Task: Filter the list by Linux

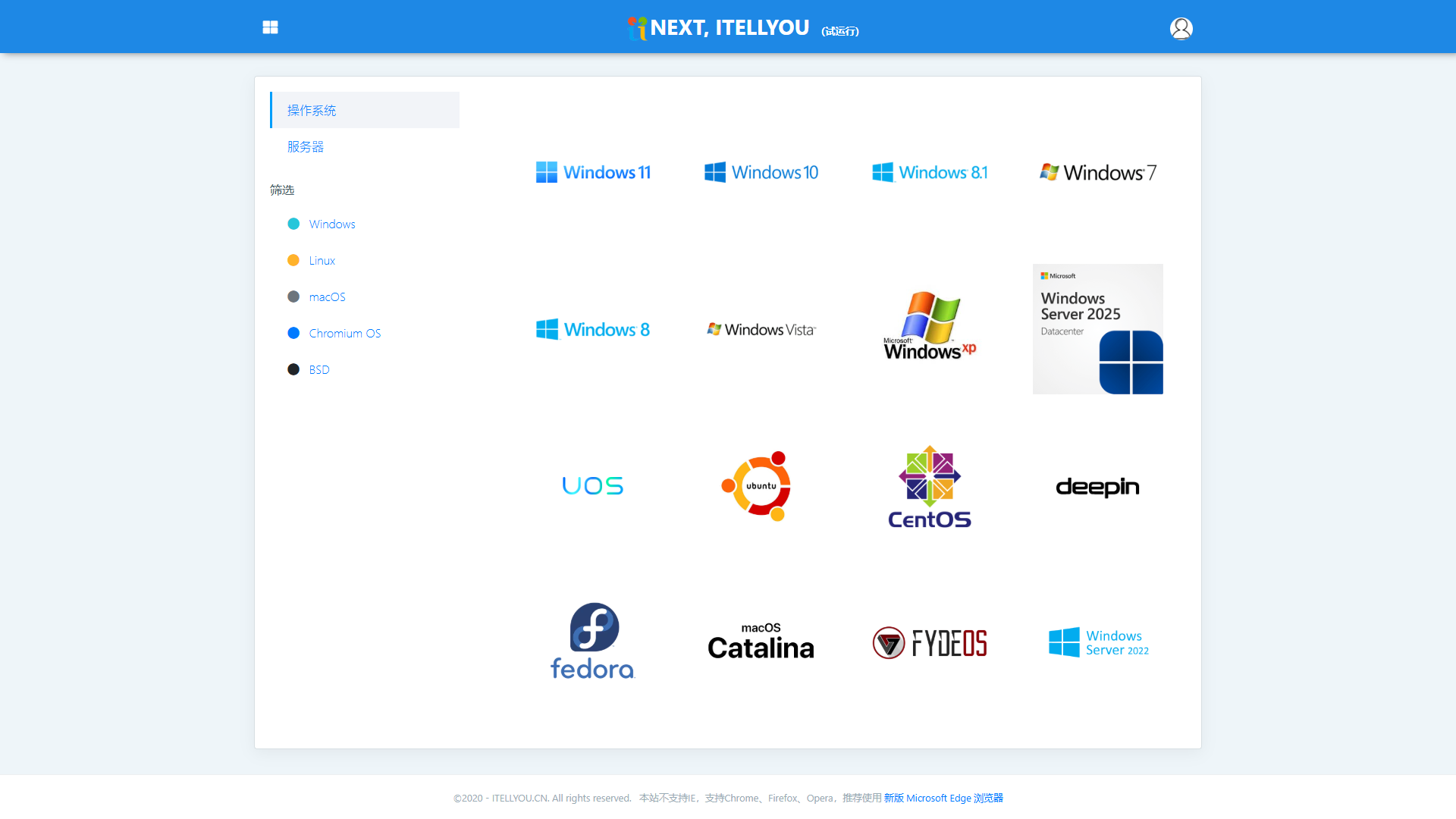Action: pos(322,260)
